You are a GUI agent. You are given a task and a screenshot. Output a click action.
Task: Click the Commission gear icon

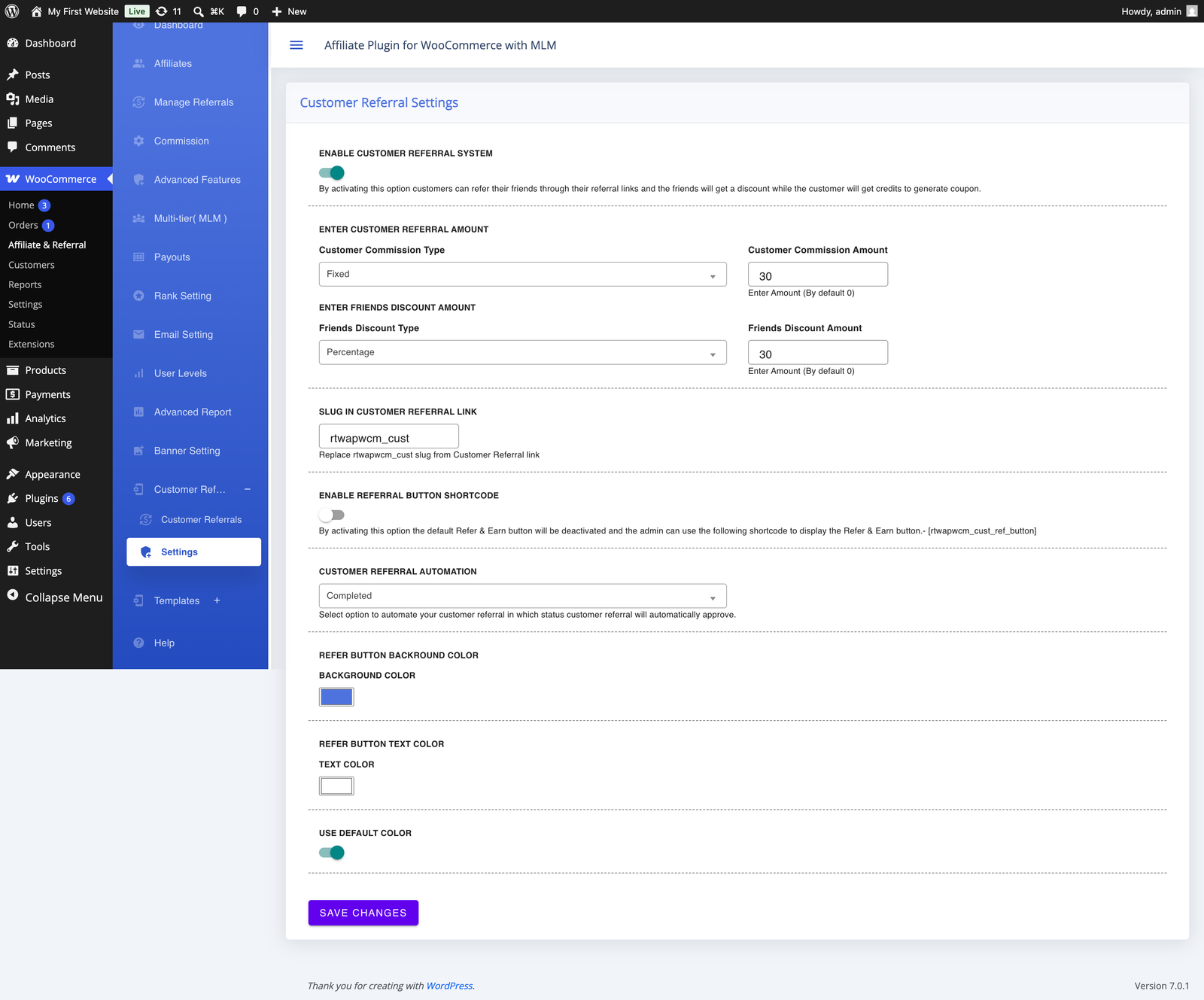pos(138,141)
